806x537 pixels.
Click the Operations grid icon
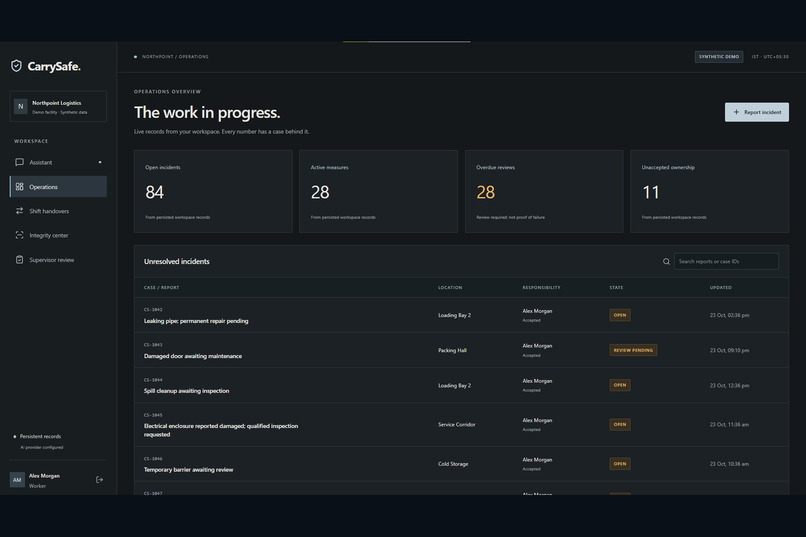coord(20,187)
